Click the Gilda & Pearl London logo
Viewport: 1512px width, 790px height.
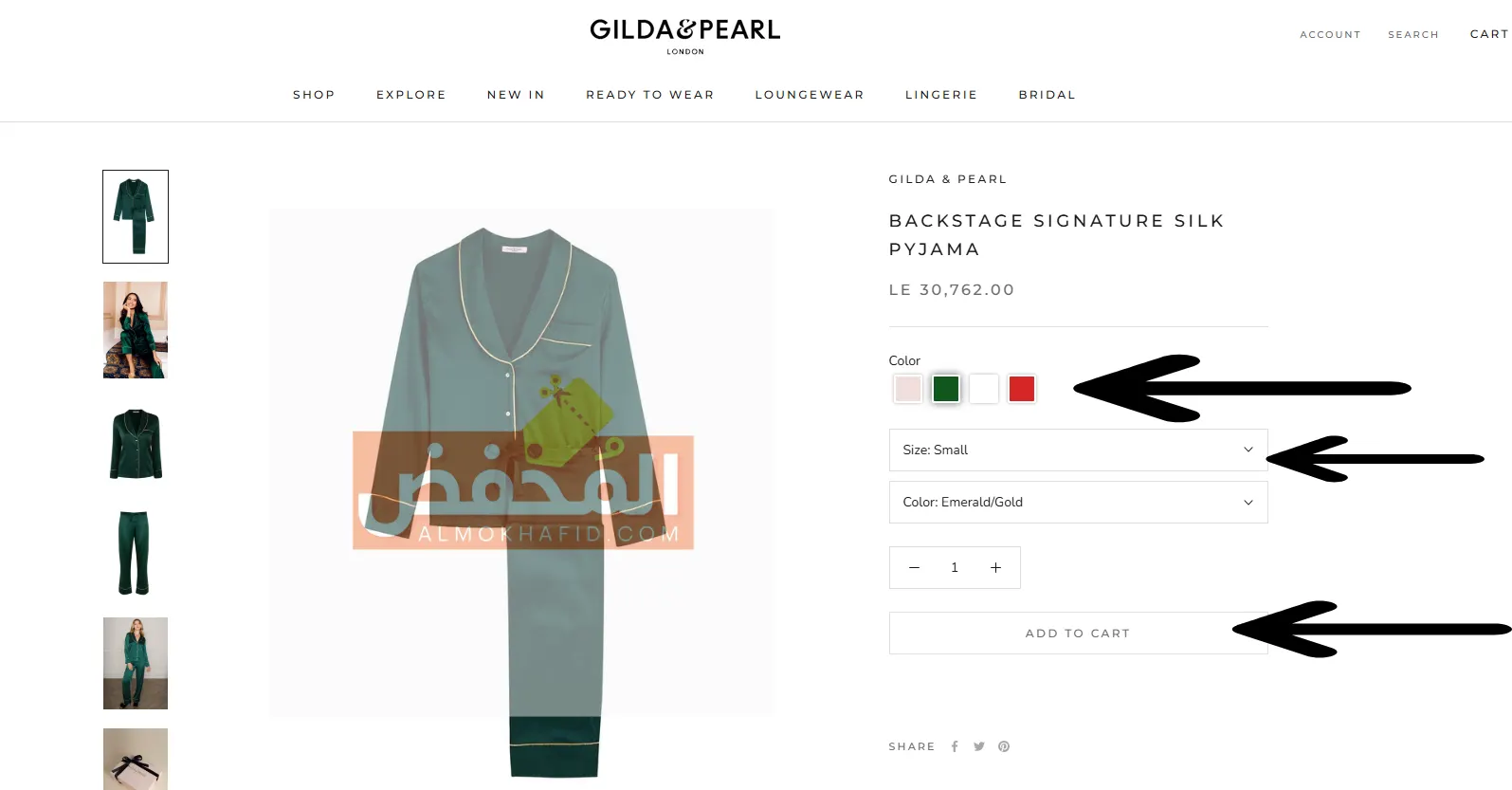(x=684, y=36)
